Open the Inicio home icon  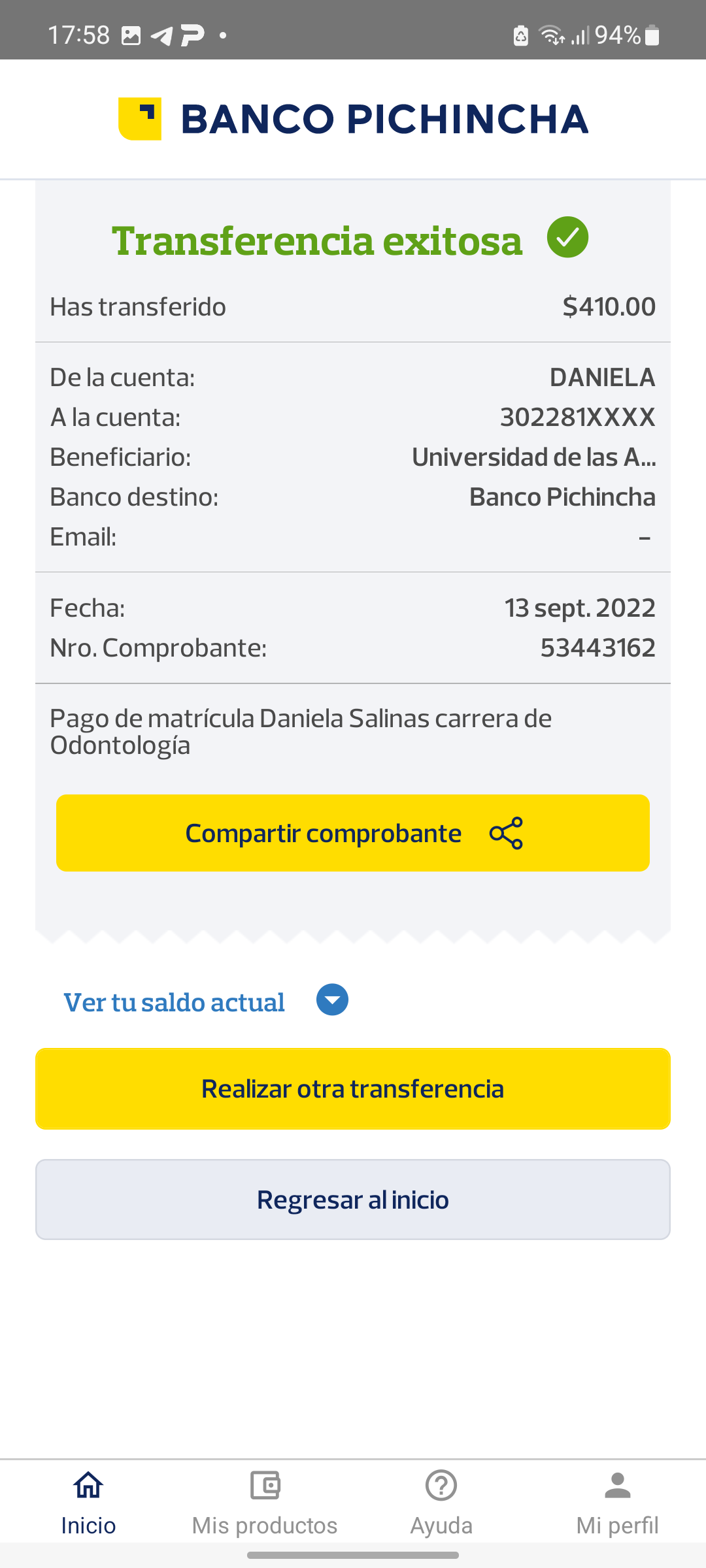coord(88,1485)
